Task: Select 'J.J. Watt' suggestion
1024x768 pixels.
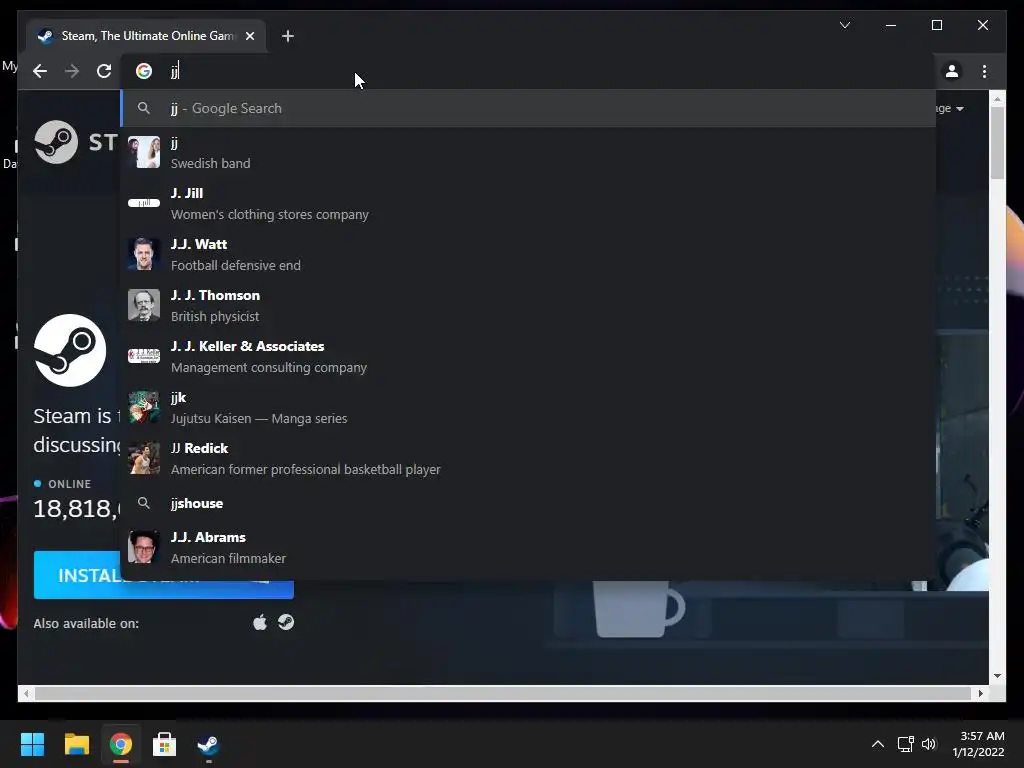Action: (528, 255)
